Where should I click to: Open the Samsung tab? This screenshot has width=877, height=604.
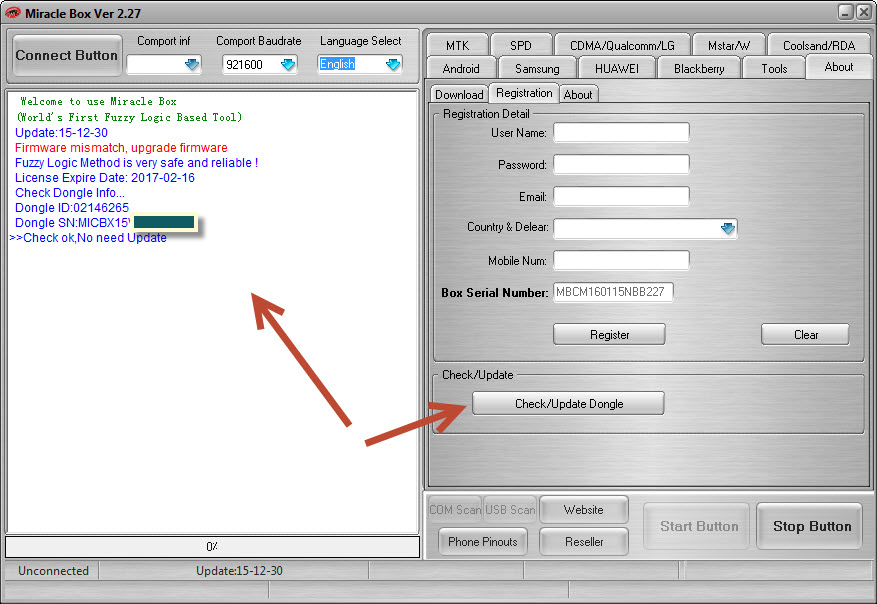click(537, 68)
